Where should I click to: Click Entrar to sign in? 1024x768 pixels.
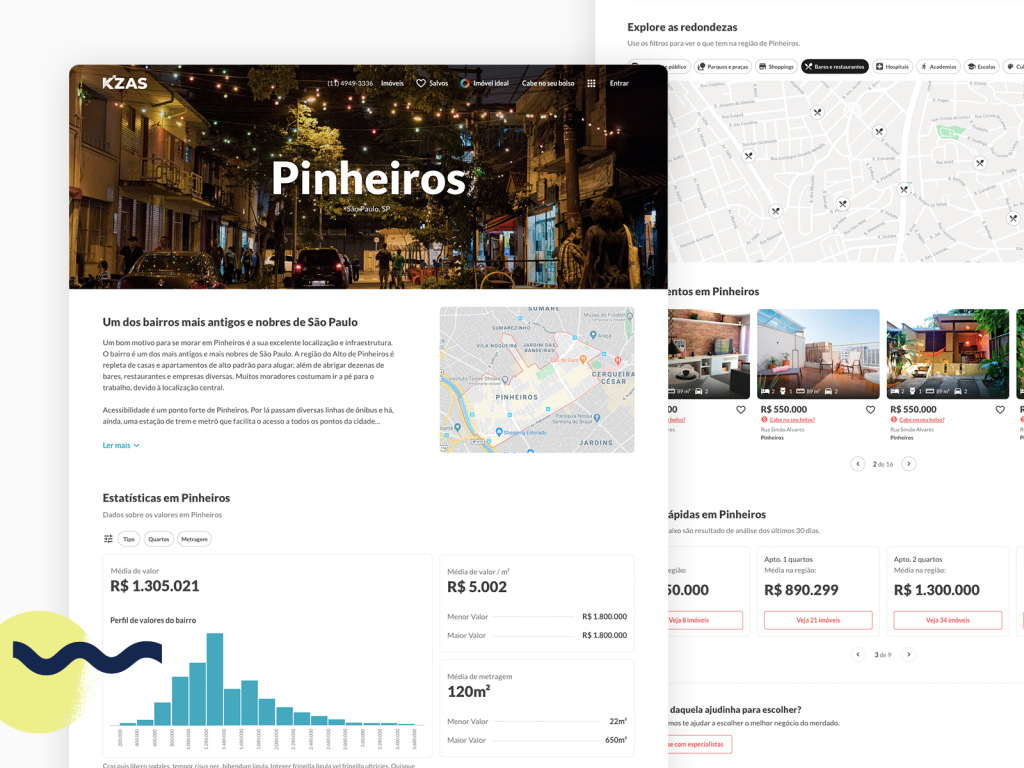click(619, 84)
